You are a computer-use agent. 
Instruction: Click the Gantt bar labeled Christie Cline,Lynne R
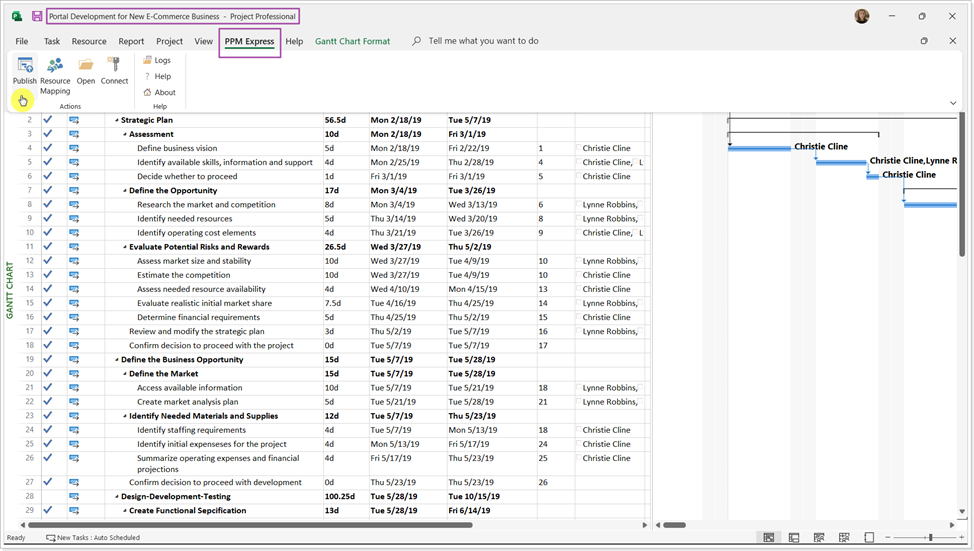click(840, 162)
